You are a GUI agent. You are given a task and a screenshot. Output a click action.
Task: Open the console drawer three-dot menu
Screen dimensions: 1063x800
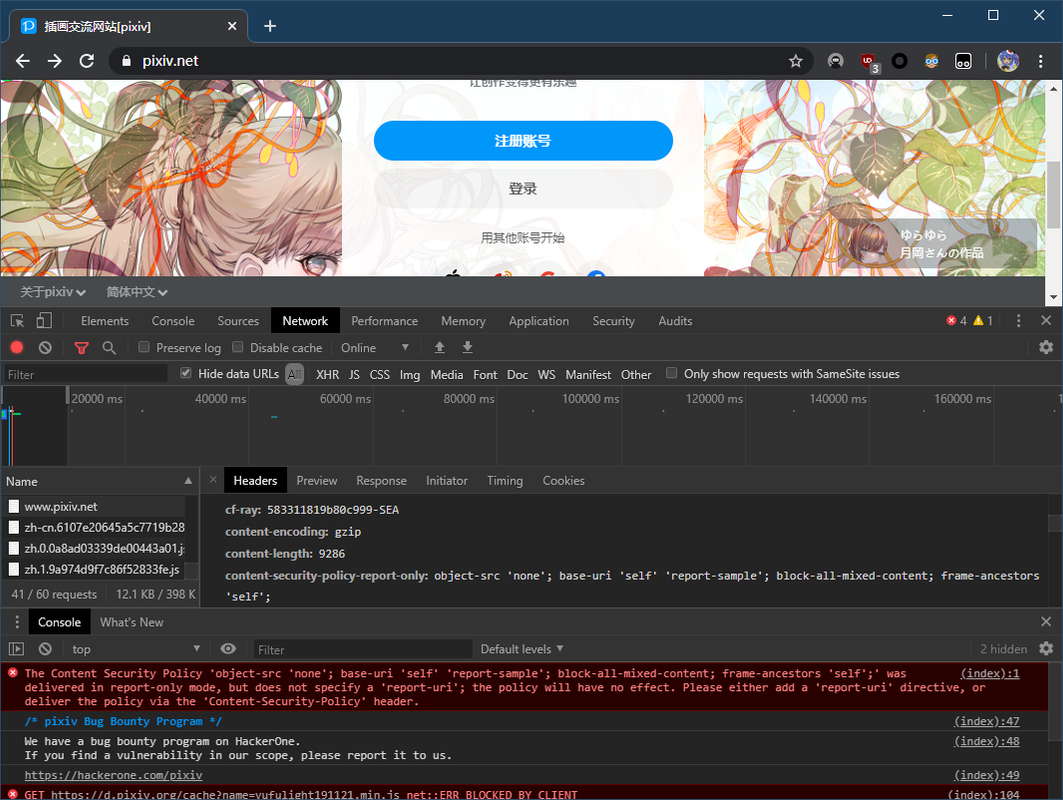pyautogui.click(x=17, y=622)
